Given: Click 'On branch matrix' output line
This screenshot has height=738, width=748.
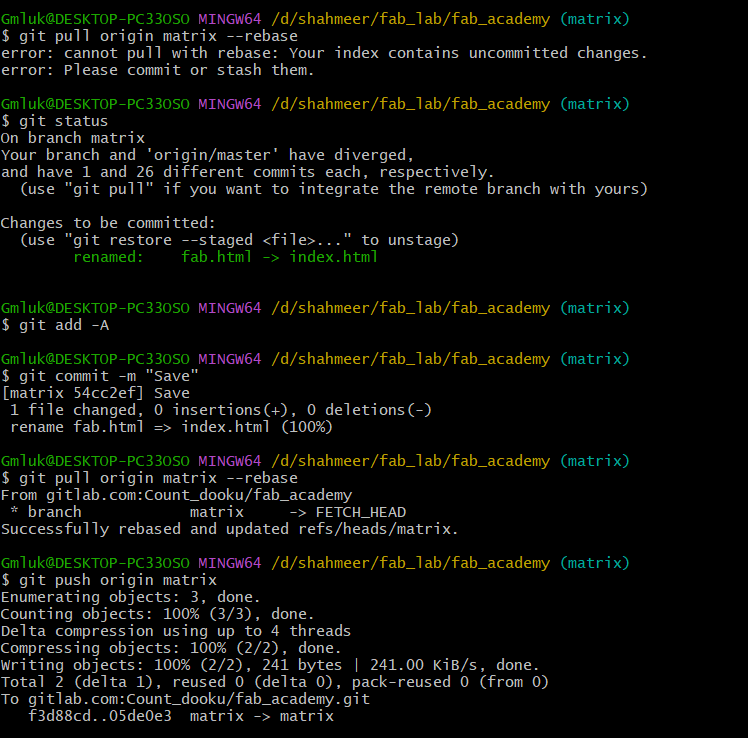Looking at the screenshot, I should tap(73, 138).
